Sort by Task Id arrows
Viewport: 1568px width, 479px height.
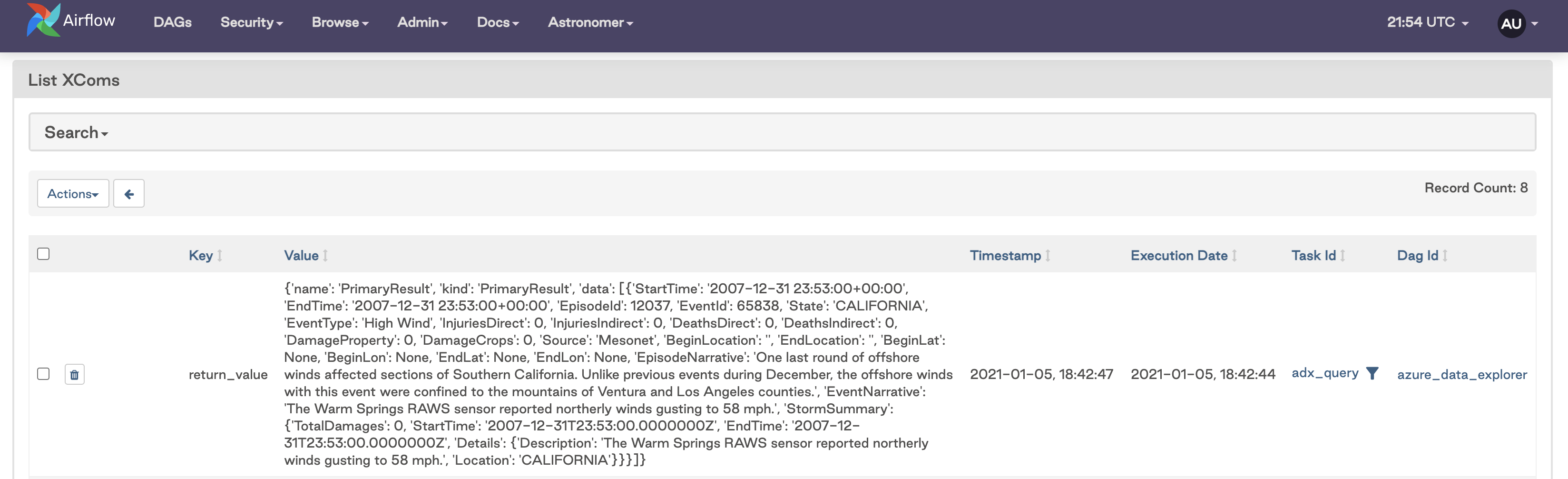[1343, 256]
